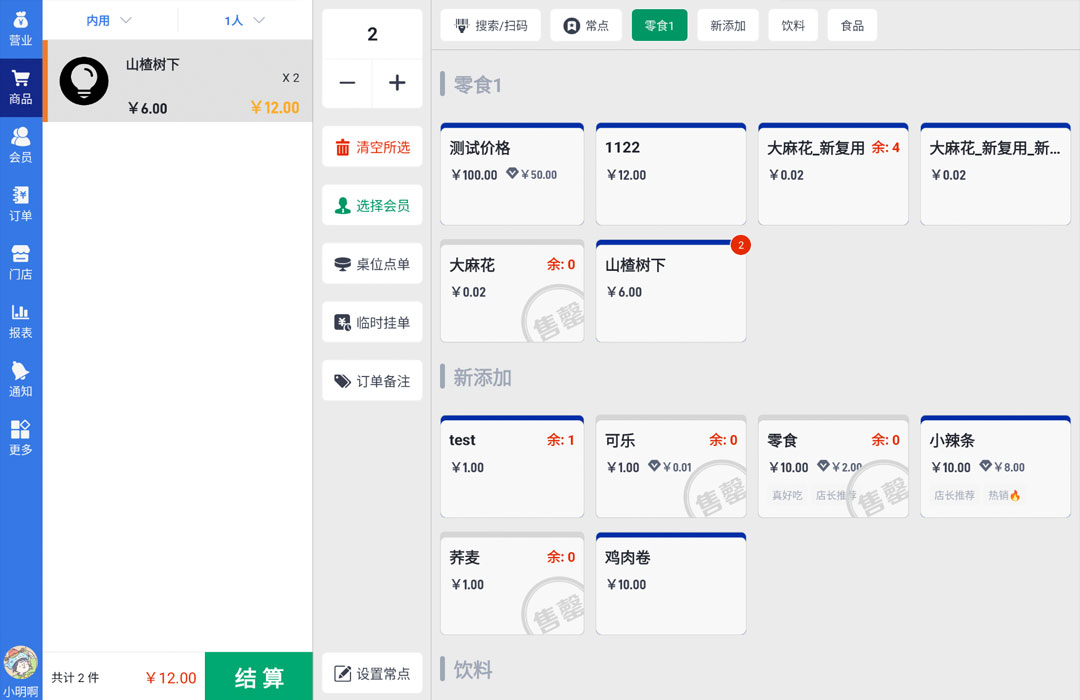Image resolution: width=1080 pixels, height=700 pixels.
Task: Open the 门店 (Store) sidebar icon
Action: [x=21, y=262]
